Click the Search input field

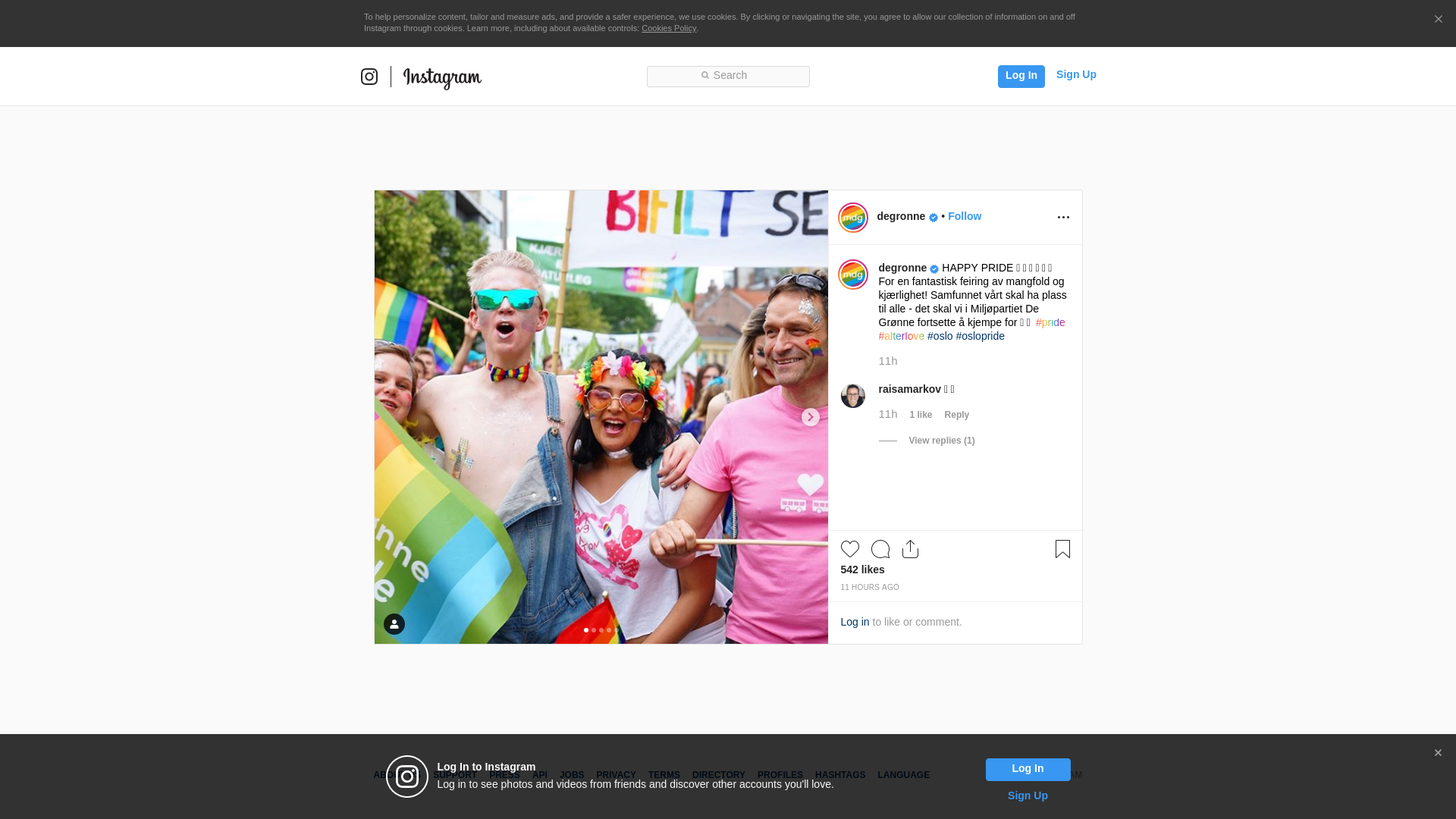(x=728, y=76)
